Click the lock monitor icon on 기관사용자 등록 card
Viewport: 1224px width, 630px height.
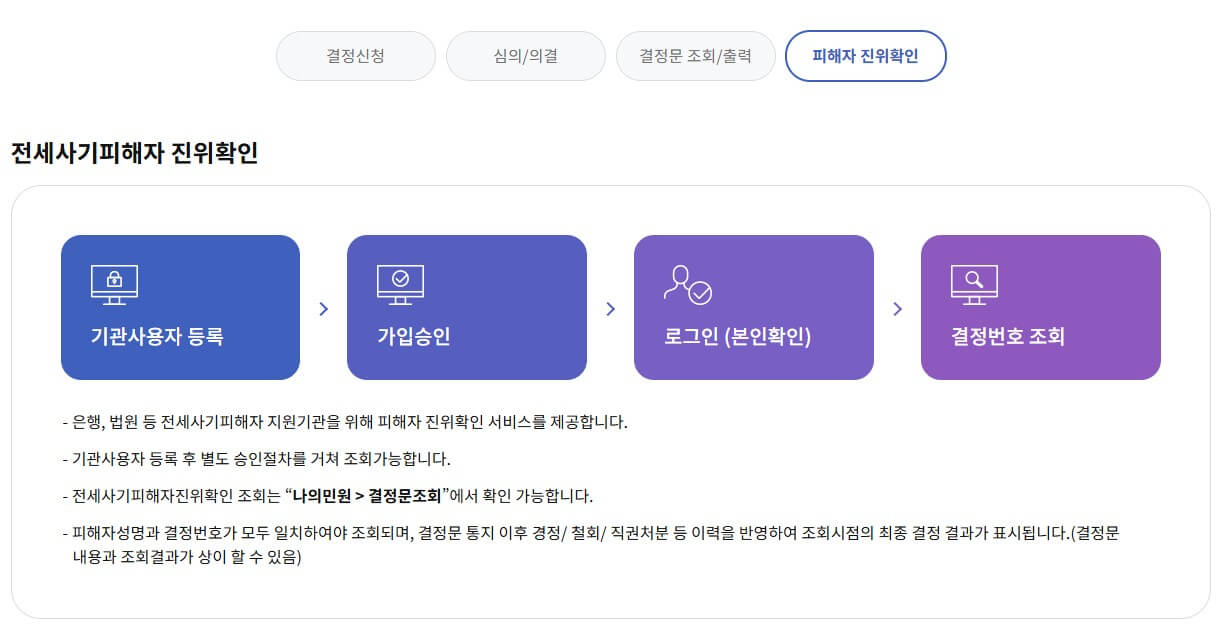[x=114, y=283]
